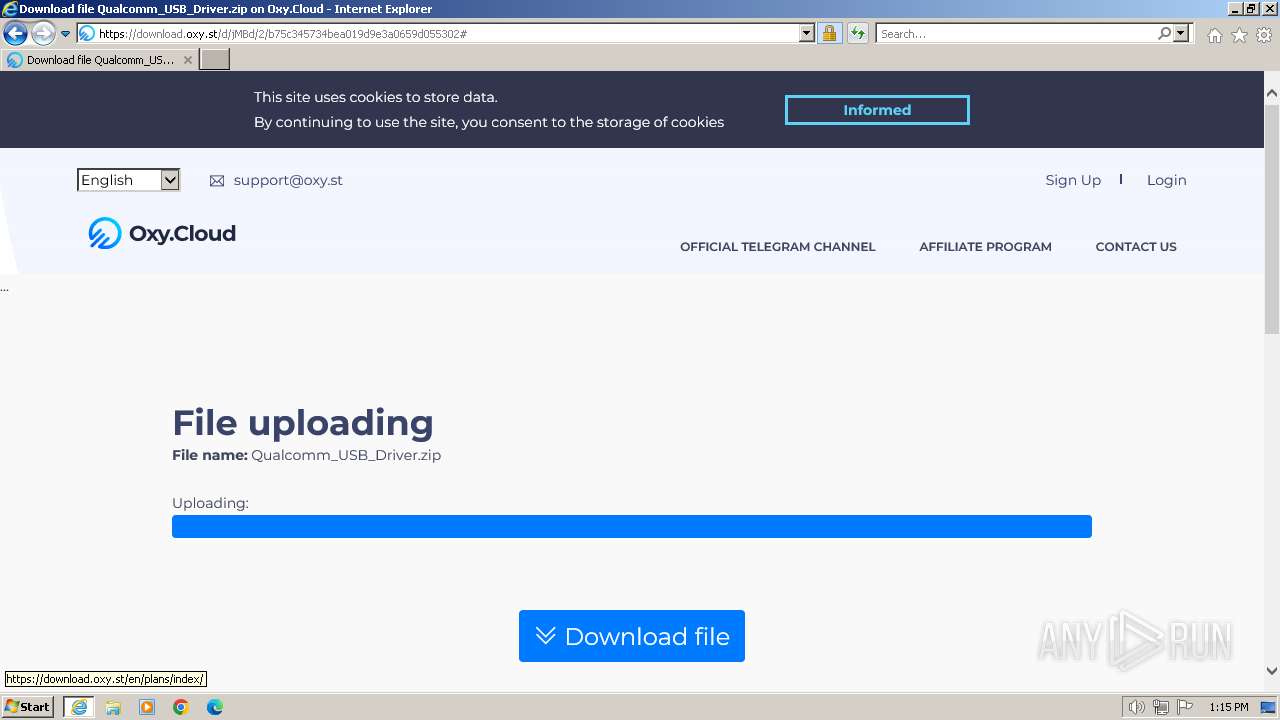1280x720 pixels.
Task: Open Contact Us menu item
Action: 1136,247
